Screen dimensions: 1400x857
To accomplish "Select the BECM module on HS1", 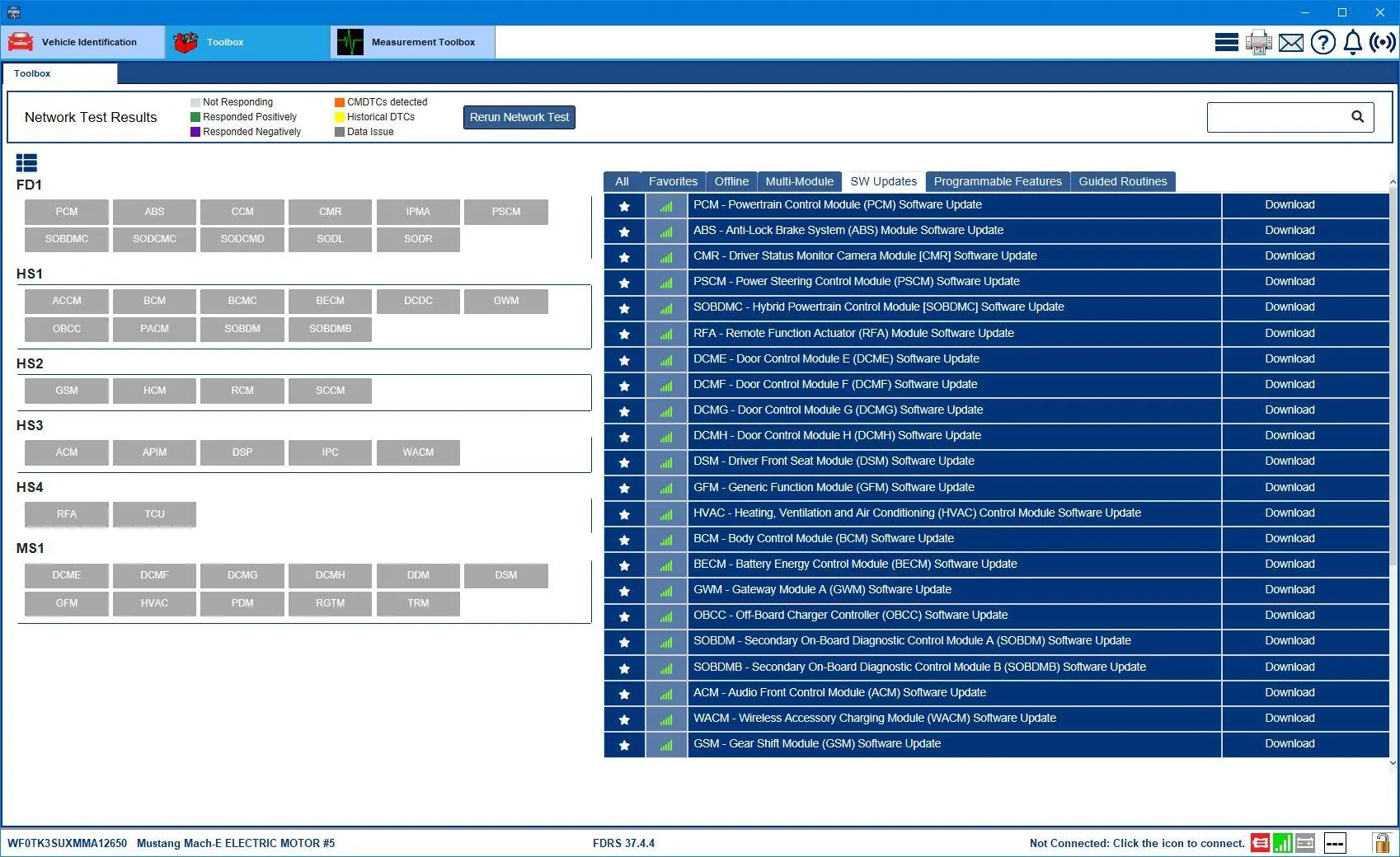I will pos(330,301).
